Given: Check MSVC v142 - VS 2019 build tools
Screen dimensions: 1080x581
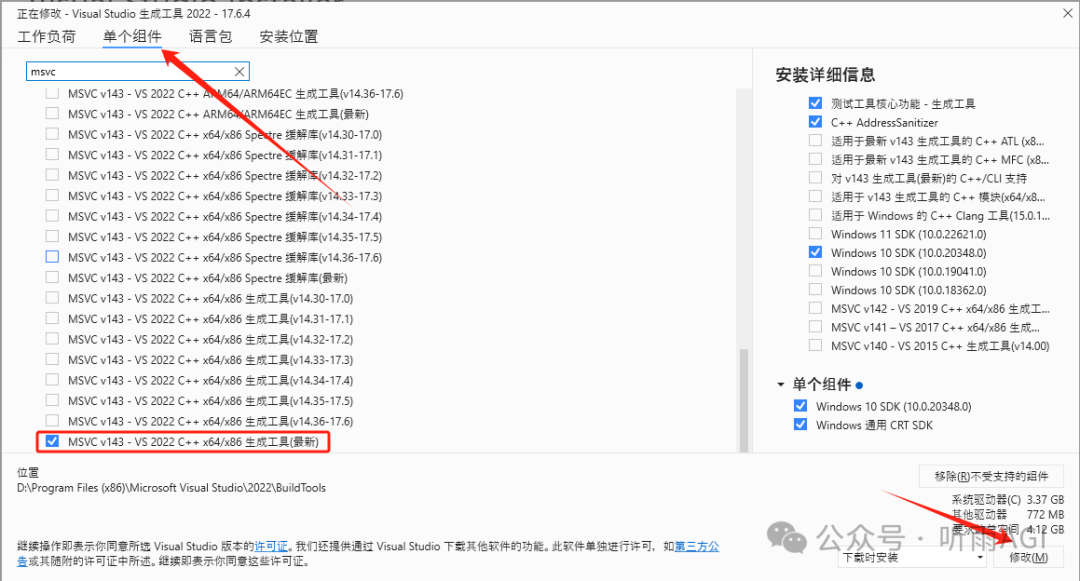Looking at the screenshot, I should click(x=816, y=308).
